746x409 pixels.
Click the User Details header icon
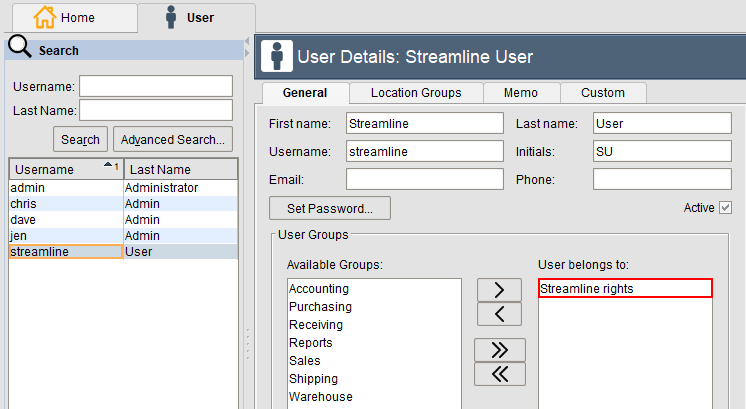(x=276, y=56)
